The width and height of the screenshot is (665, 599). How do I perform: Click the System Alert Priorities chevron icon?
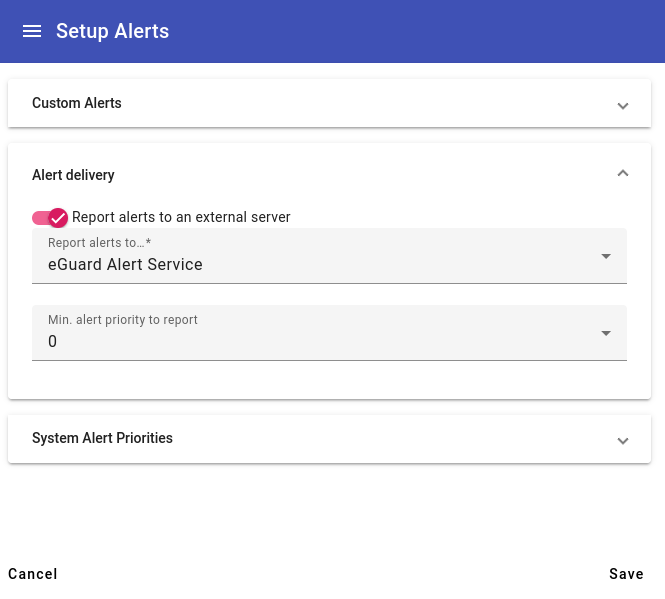click(x=623, y=441)
